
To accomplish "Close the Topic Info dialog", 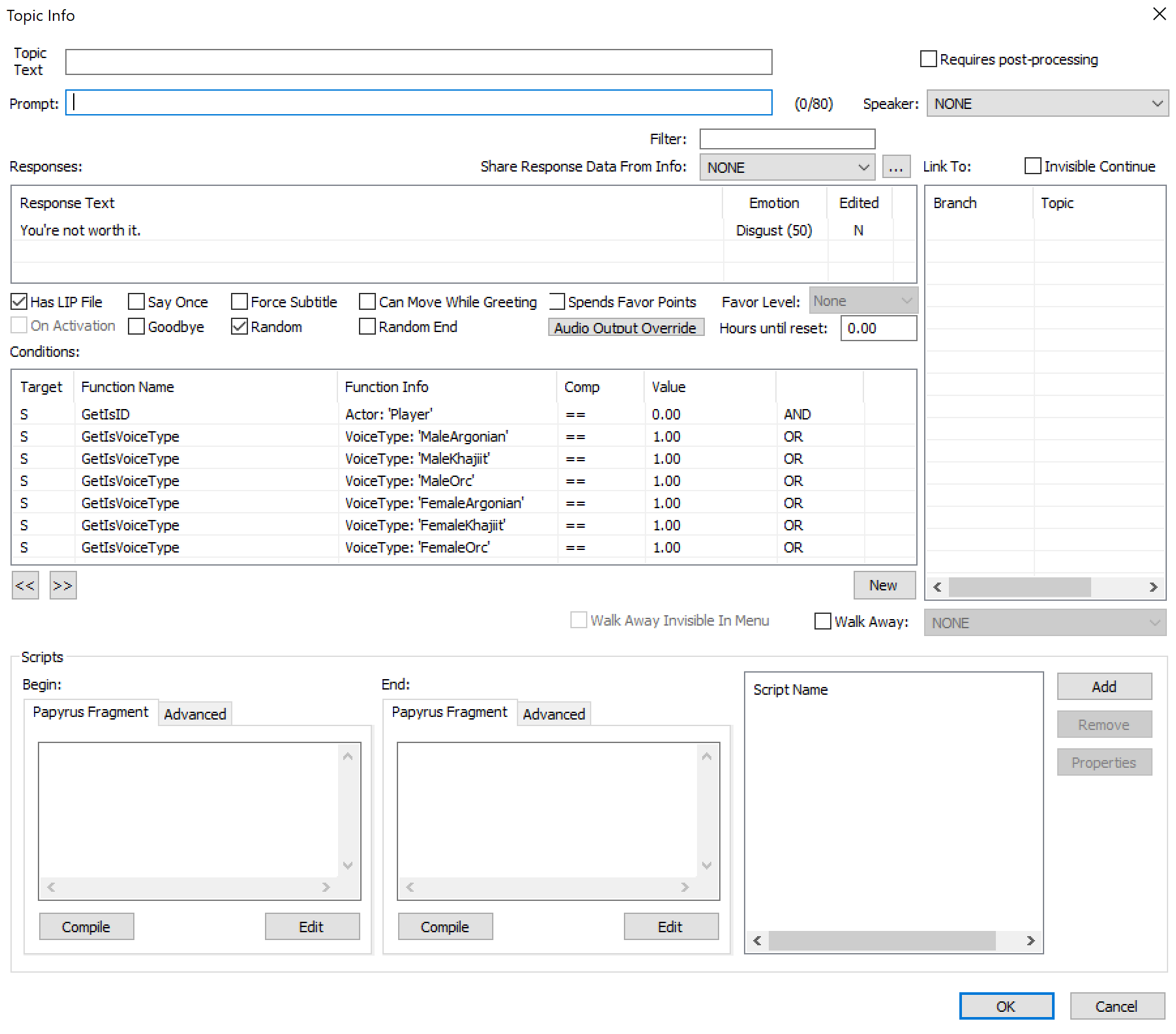I will (1159, 14).
